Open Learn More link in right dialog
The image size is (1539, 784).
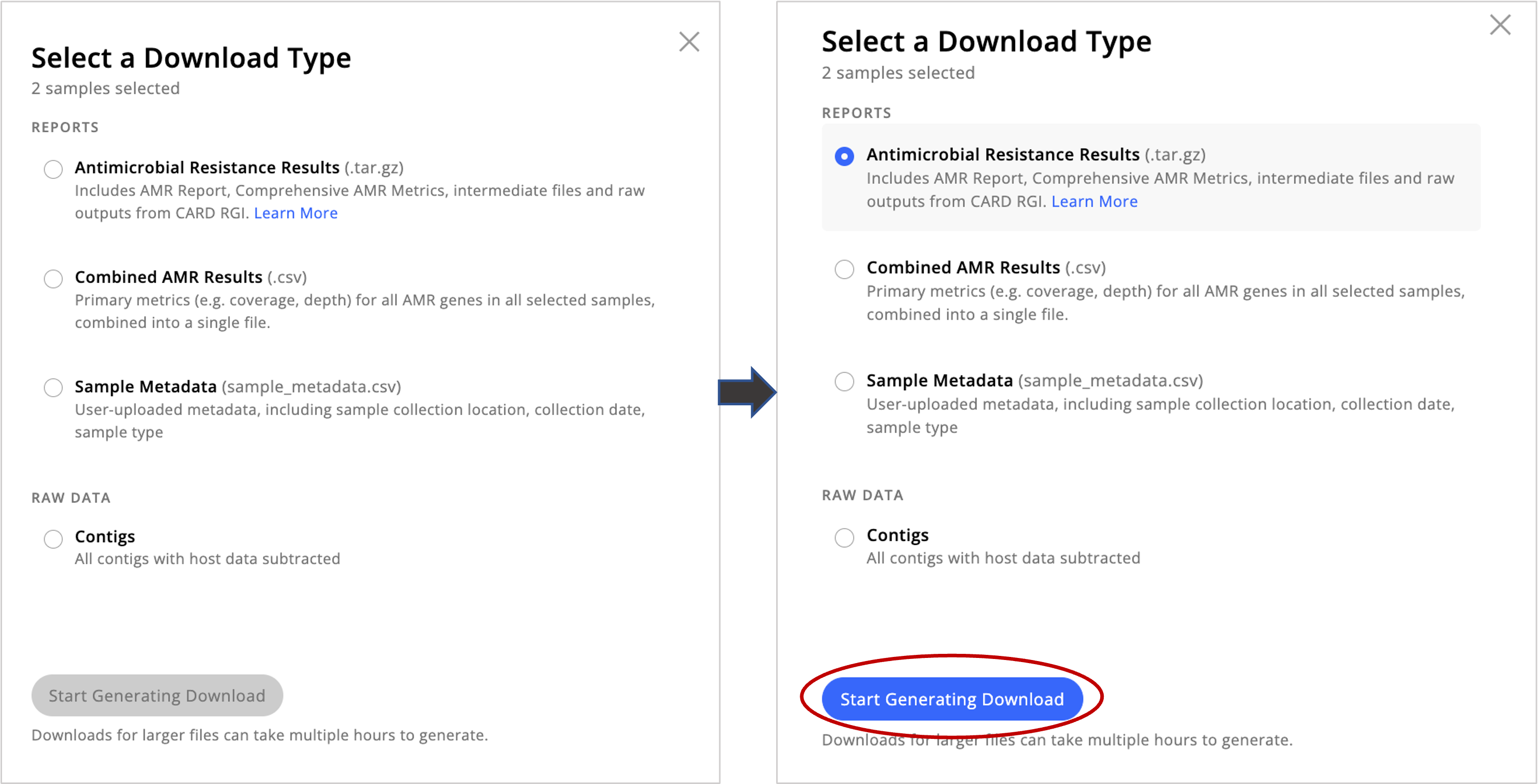(x=1094, y=201)
